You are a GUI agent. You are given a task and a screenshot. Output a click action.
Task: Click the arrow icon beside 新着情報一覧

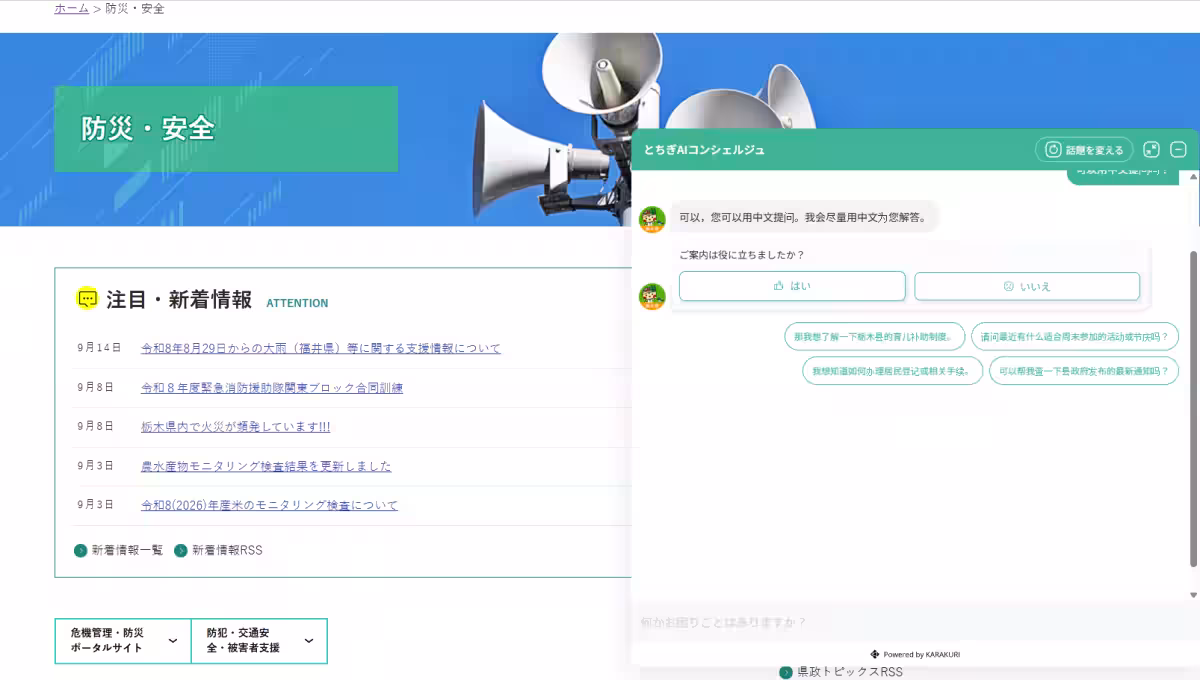pyautogui.click(x=81, y=550)
